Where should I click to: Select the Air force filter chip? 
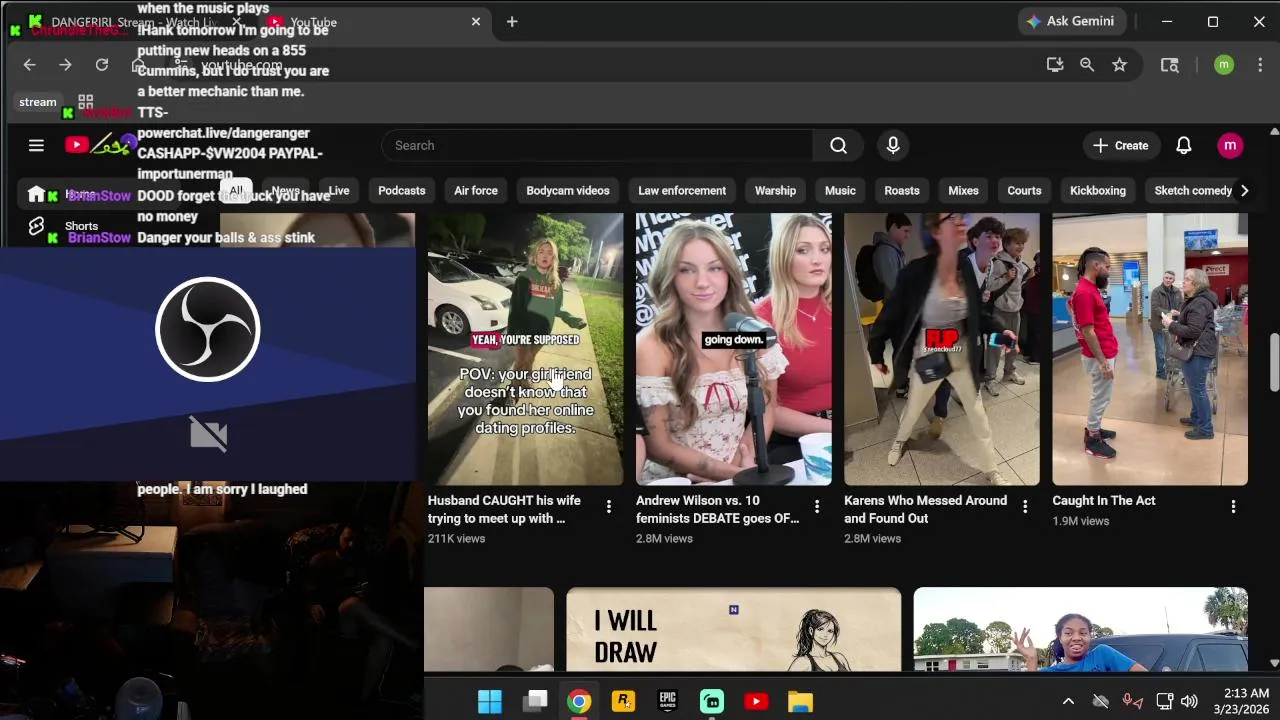click(476, 191)
